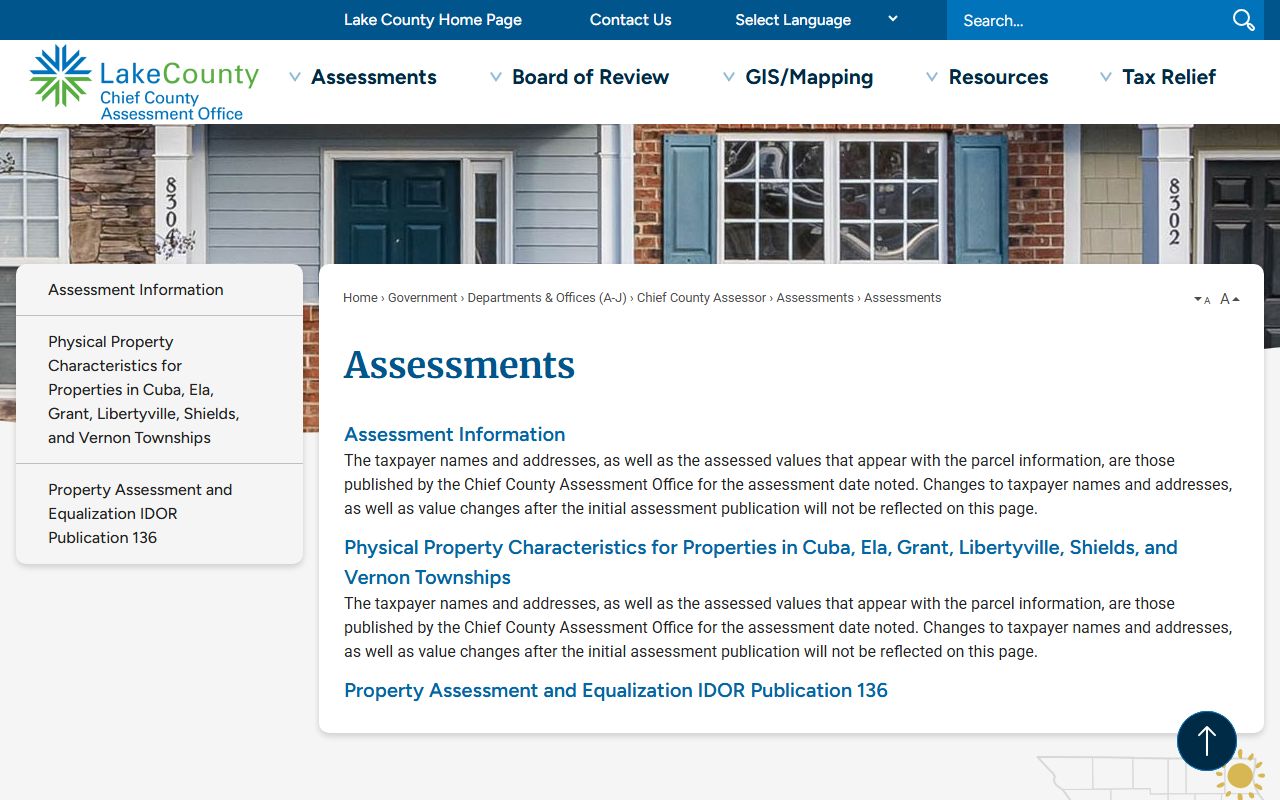
Task: Click first Assessments breadcrumb link
Action: click(815, 298)
